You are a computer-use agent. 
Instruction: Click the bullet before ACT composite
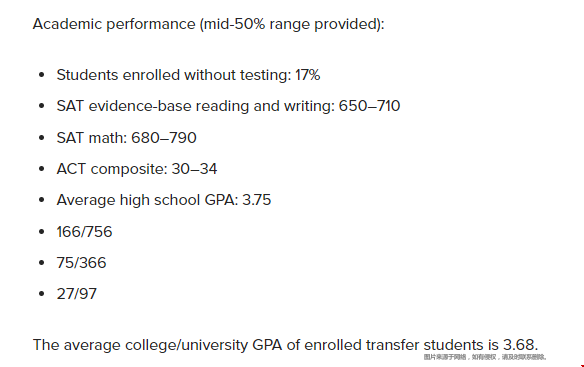point(41,169)
